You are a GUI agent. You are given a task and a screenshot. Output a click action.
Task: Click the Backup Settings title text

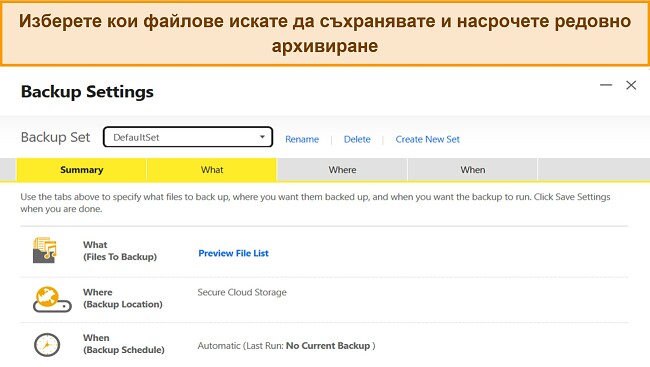[x=87, y=92]
